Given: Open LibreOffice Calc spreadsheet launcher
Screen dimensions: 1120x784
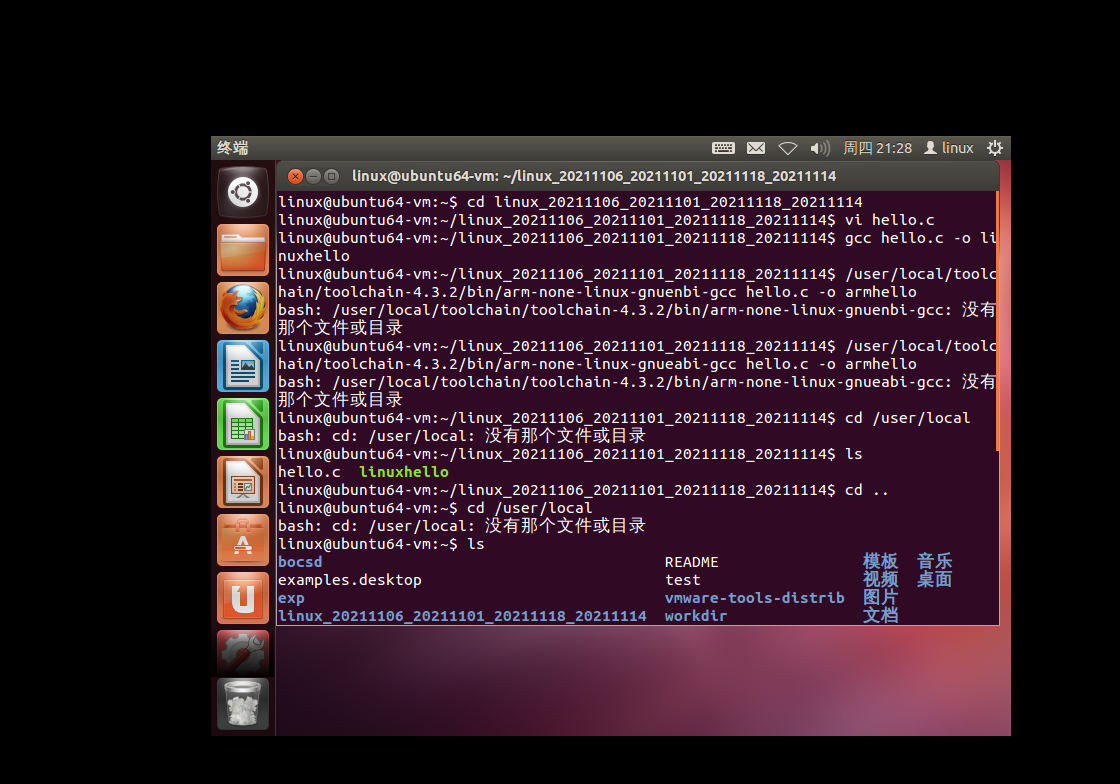Looking at the screenshot, I should (x=243, y=424).
